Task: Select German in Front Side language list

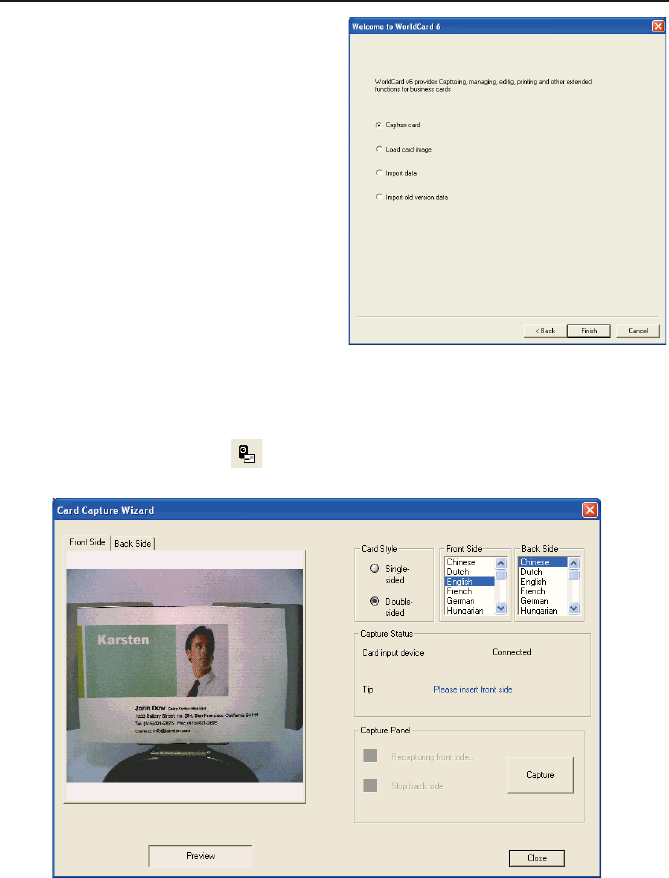Action: tap(469, 601)
